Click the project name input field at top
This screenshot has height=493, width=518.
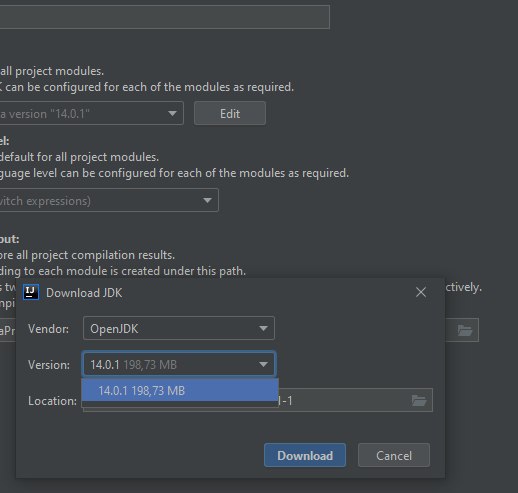(x=165, y=17)
